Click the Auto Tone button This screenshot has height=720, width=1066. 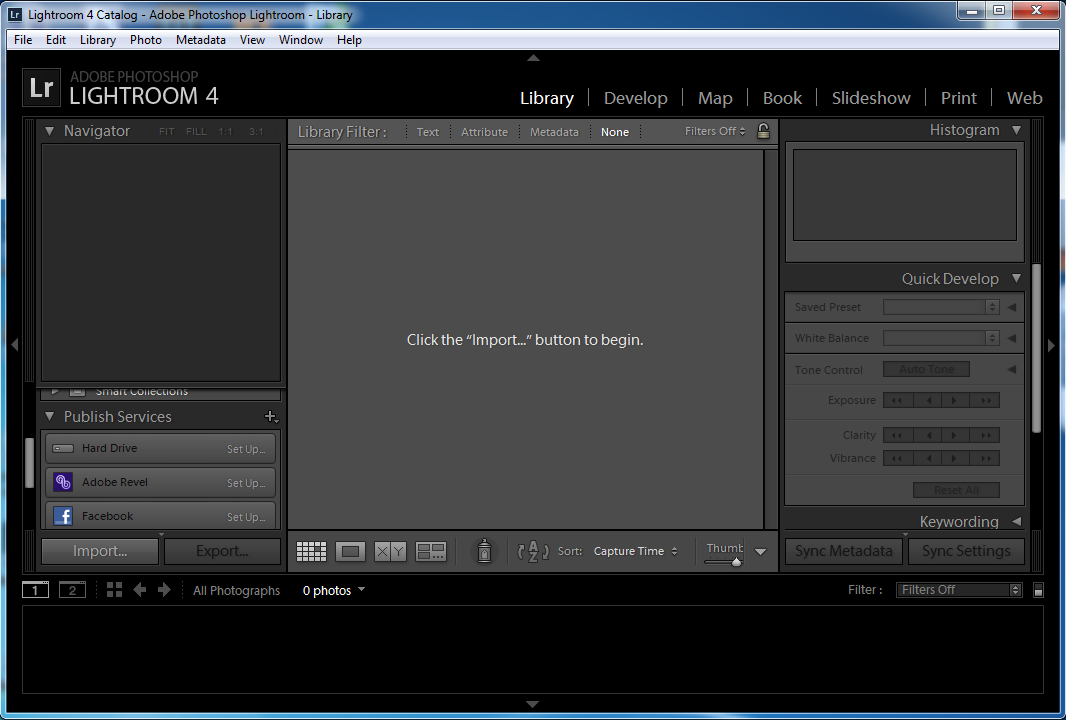[x=926, y=369]
